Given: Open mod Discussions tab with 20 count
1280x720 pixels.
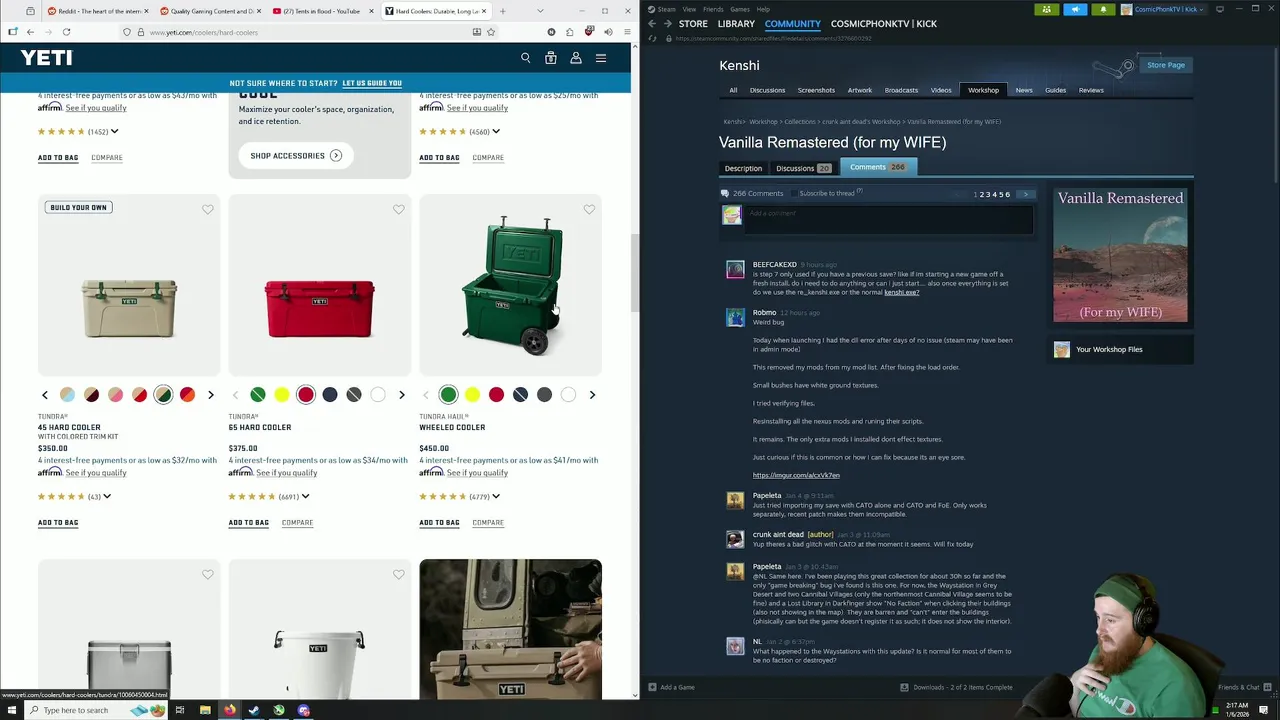Looking at the screenshot, I should pyautogui.click(x=803, y=168).
